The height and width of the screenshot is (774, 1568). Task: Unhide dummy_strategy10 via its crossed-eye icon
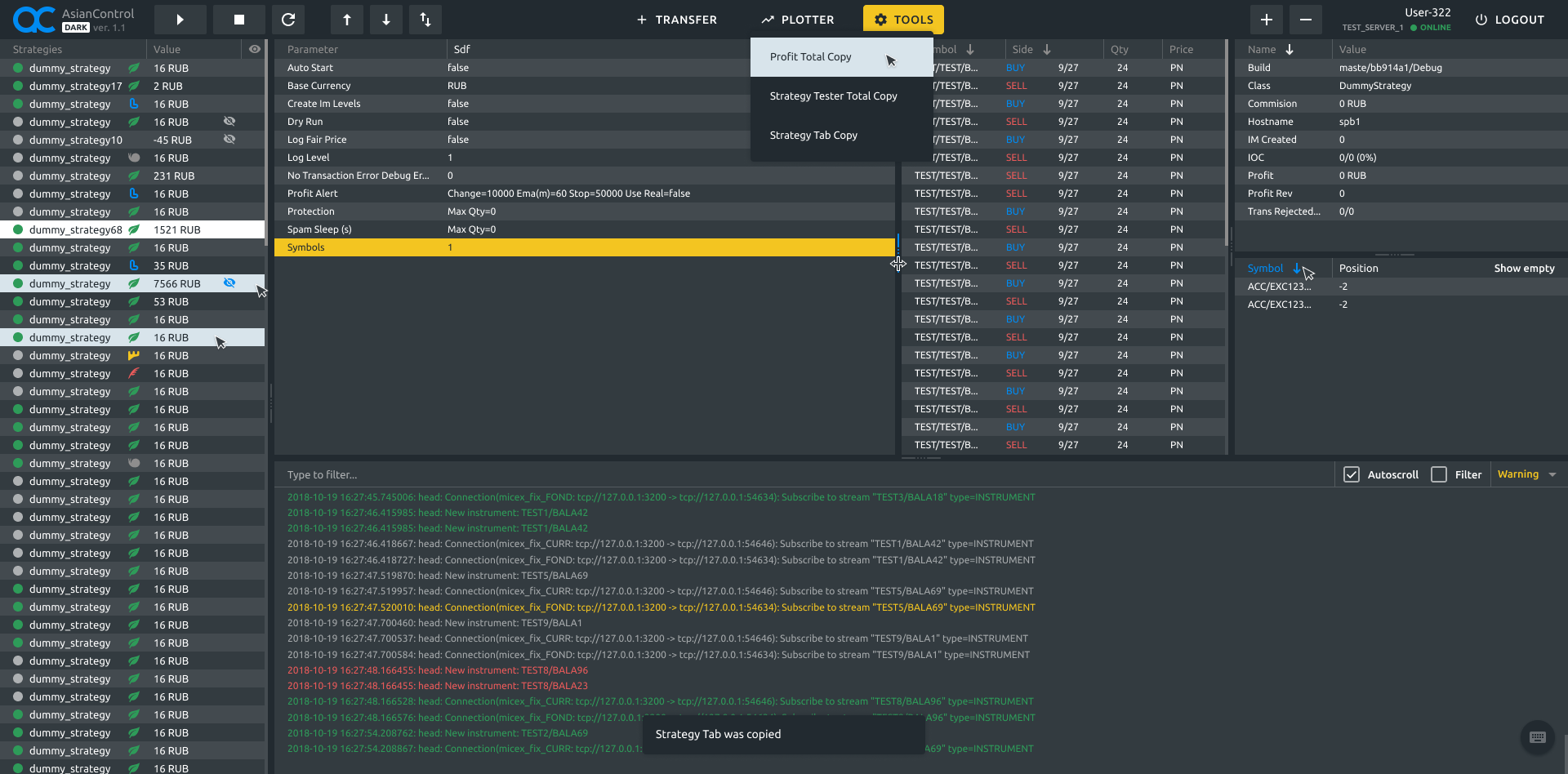tap(229, 140)
